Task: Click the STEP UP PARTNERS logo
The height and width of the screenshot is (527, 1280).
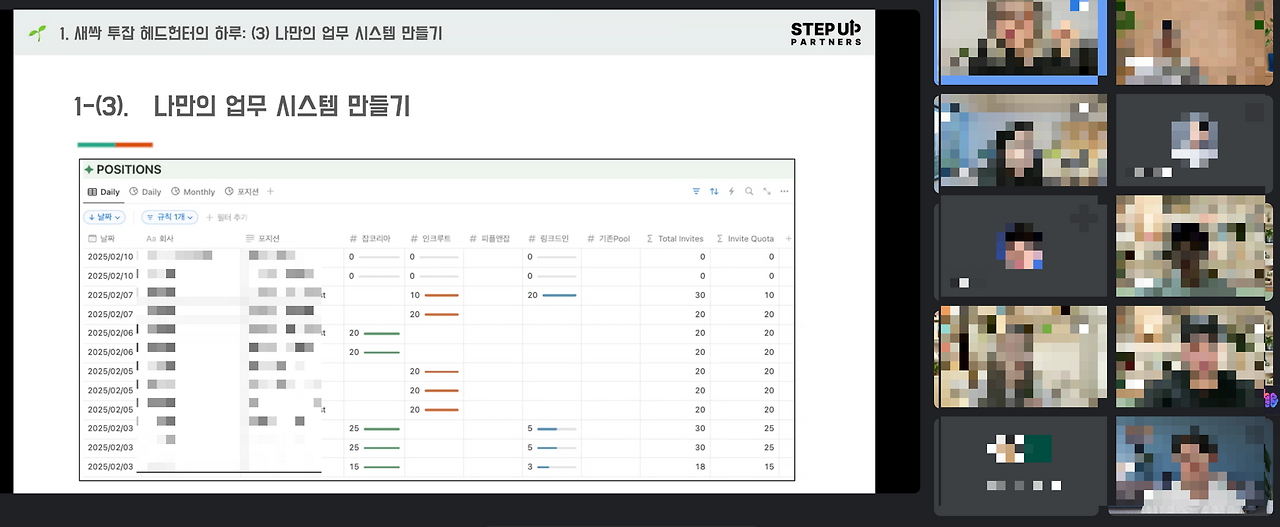Action: click(825, 33)
